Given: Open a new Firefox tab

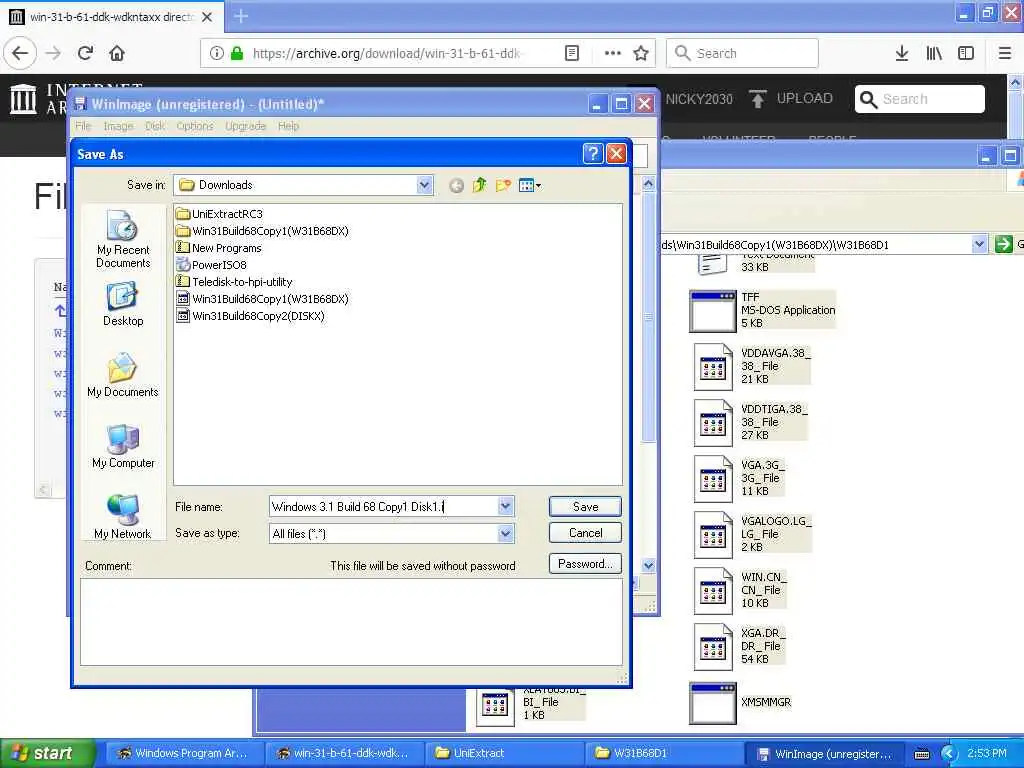Looking at the screenshot, I should (241, 16).
